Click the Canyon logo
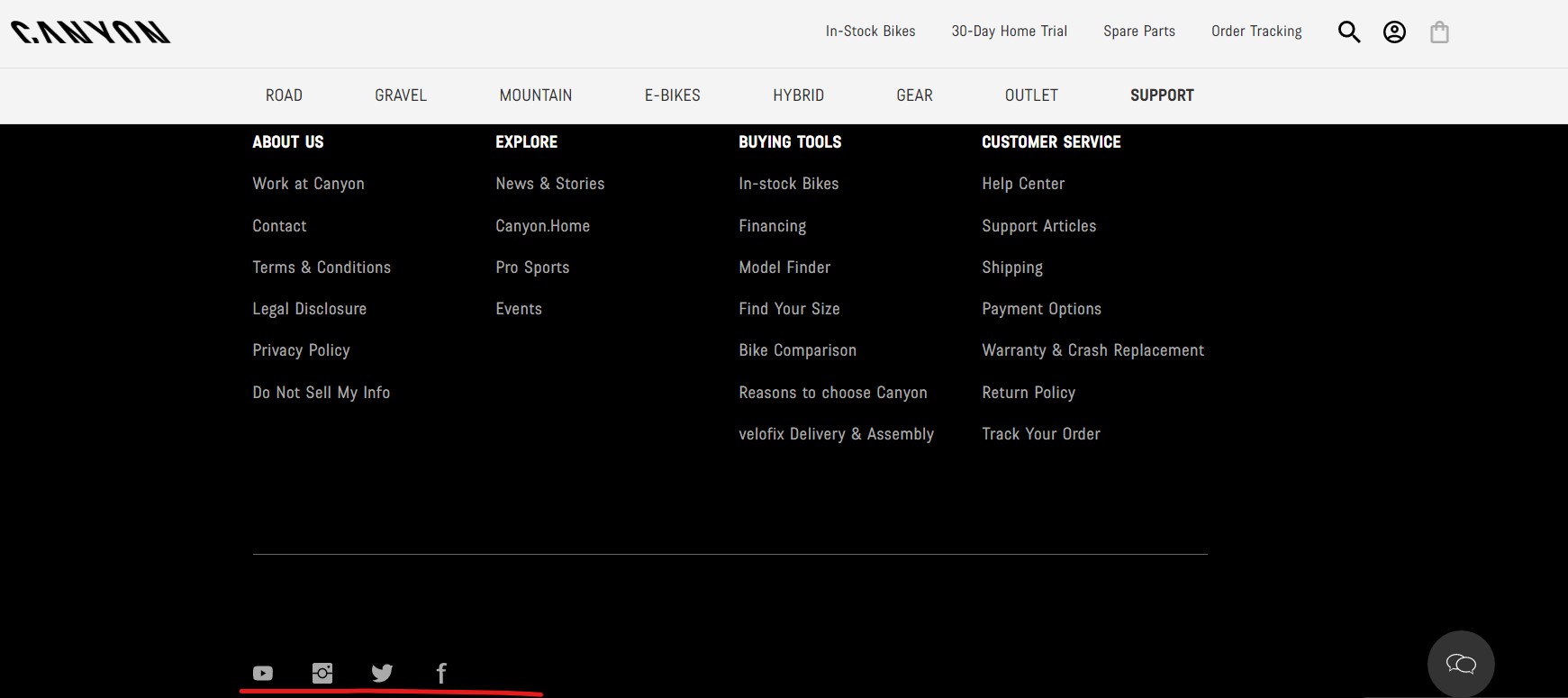 click(x=90, y=32)
